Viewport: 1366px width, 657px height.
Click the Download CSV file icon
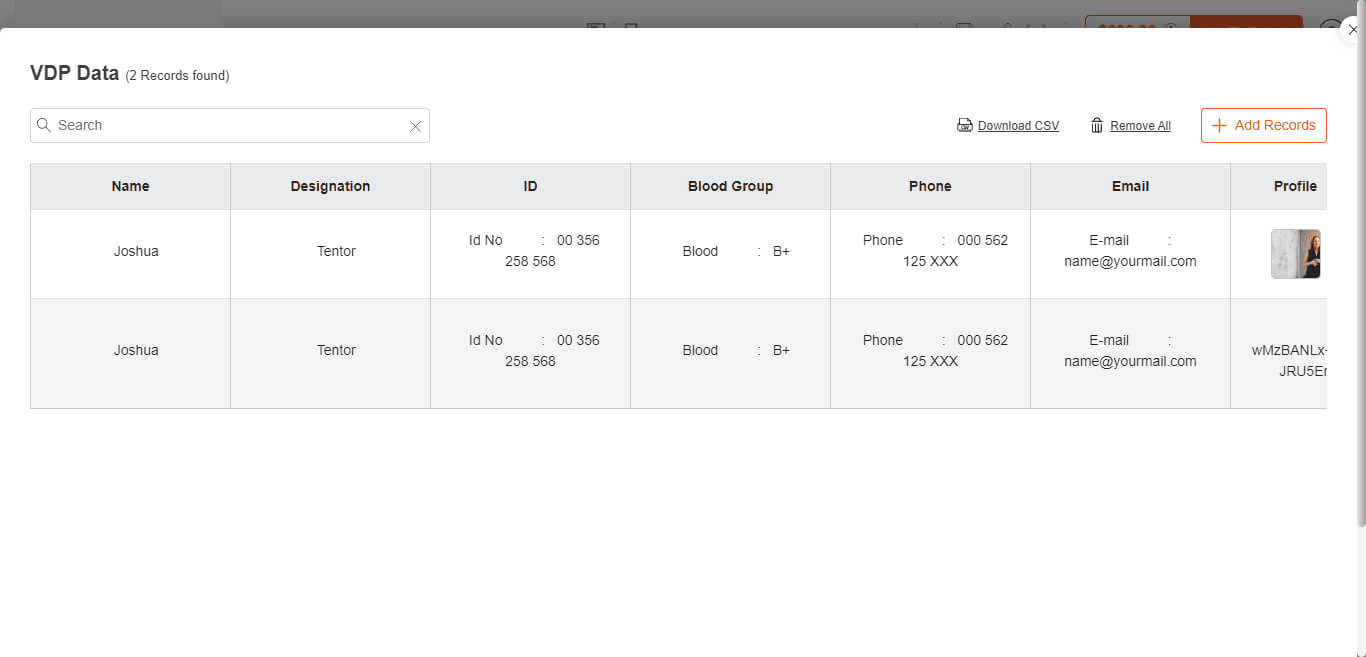tap(965, 125)
